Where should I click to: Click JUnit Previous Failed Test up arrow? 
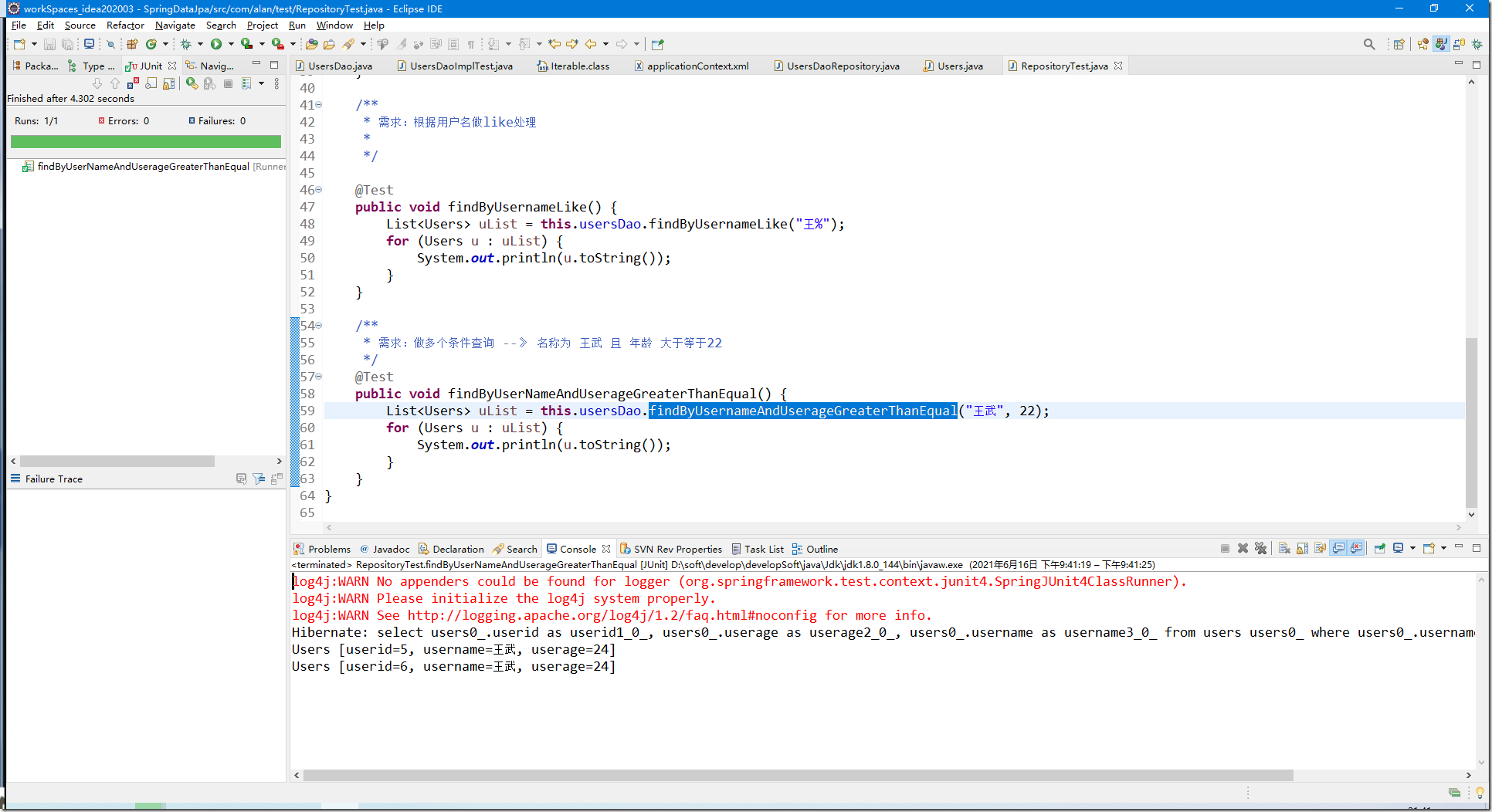[115, 83]
